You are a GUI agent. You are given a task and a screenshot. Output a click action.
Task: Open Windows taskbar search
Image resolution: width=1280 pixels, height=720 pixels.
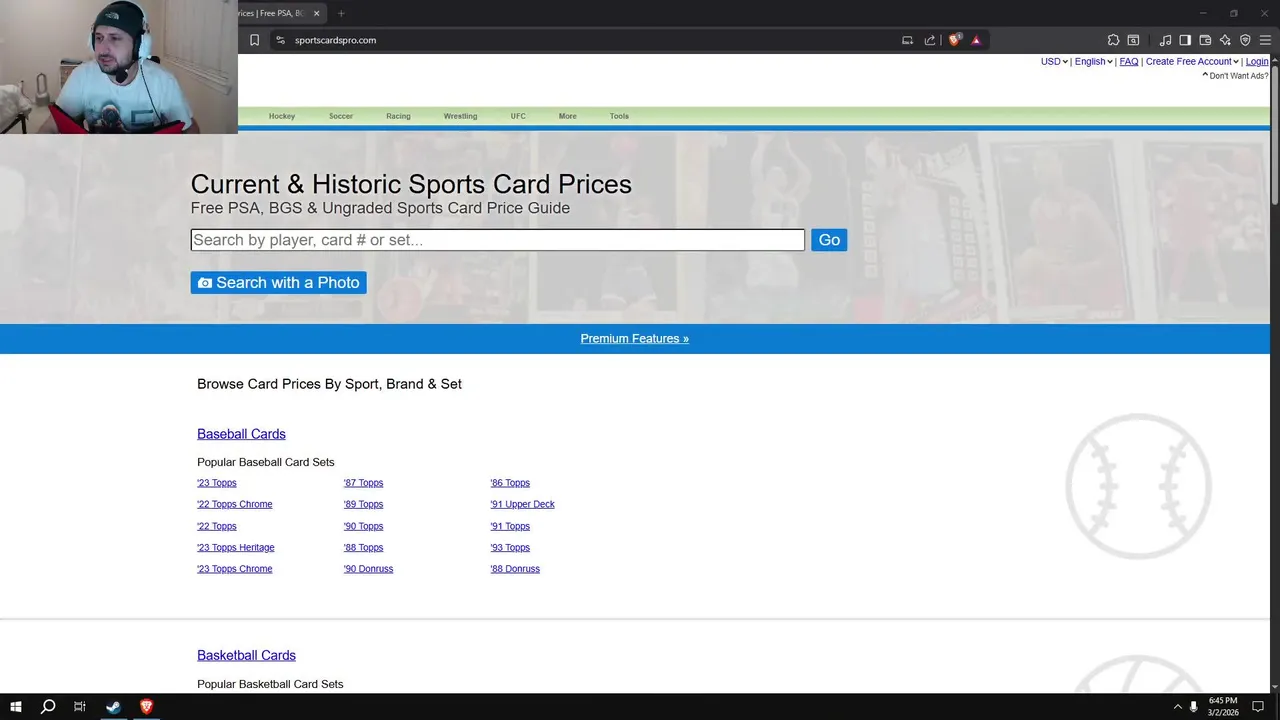click(48, 707)
